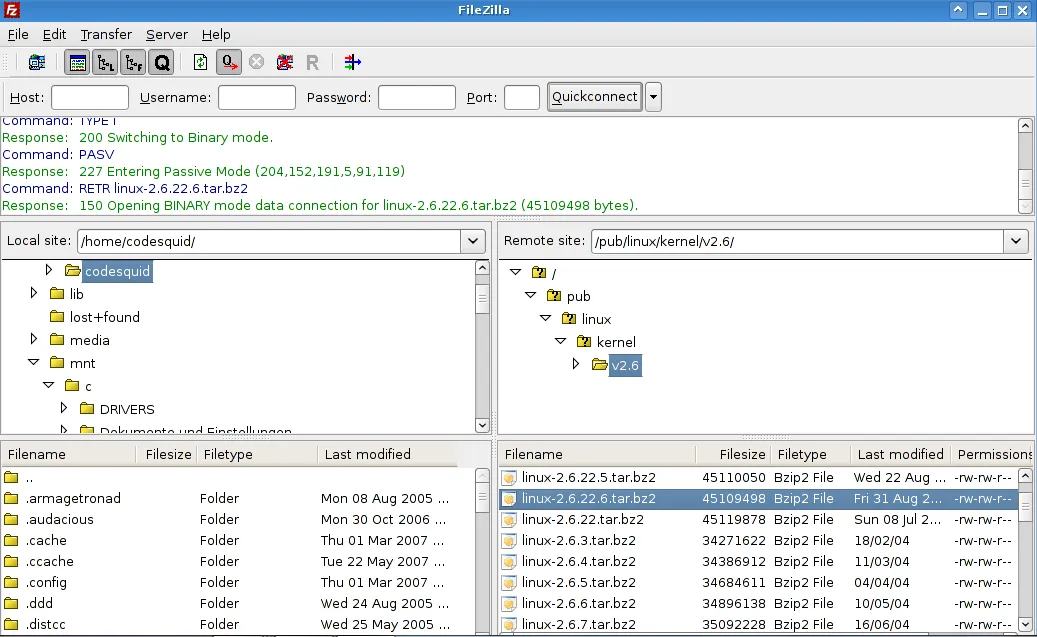Expand the remote v2.6 folder
The width and height of the screenshot is (1037, 637).
point(575,364)
